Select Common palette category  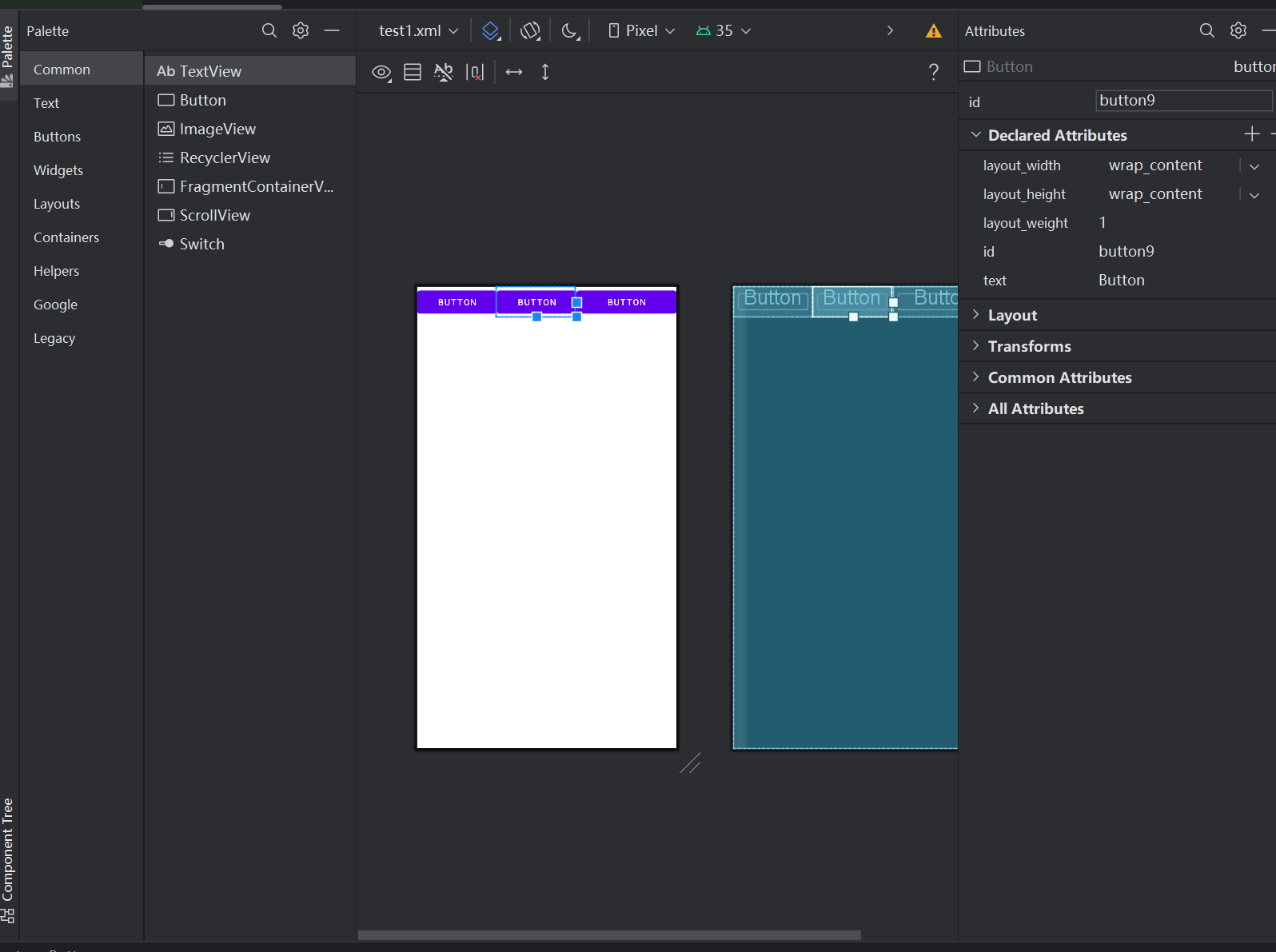tap(82, 70)
